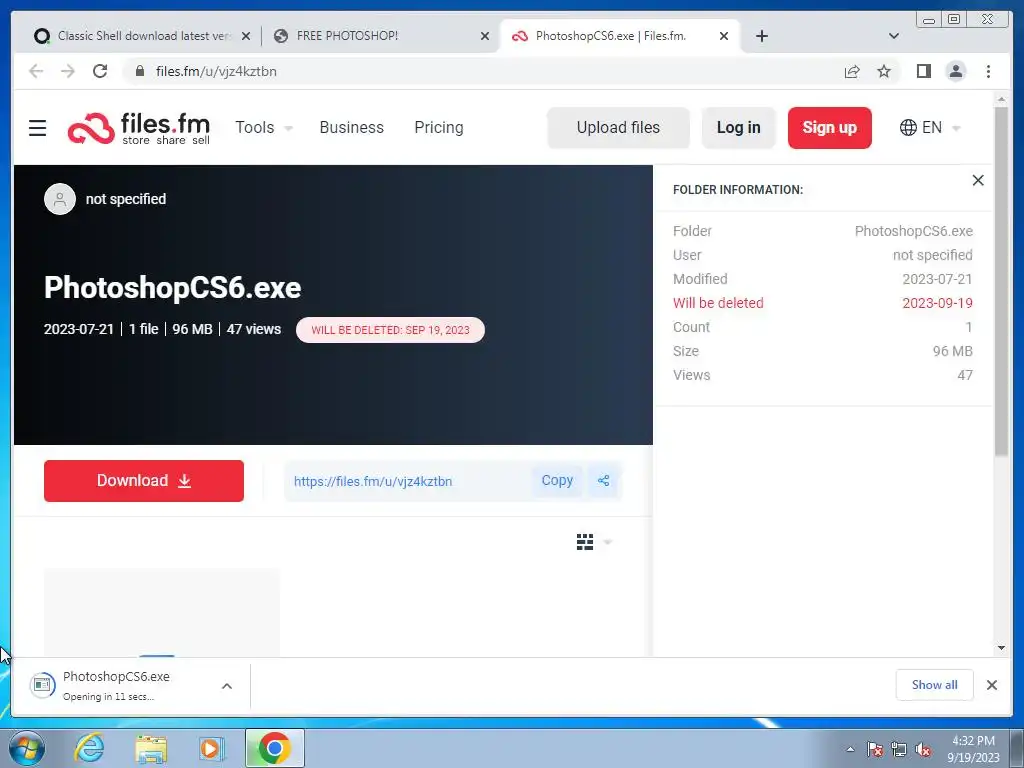The height and width of the screenshot is (768, 1024).
Task: Click the file thumbnail placeholder
Action: coord(161,612)
